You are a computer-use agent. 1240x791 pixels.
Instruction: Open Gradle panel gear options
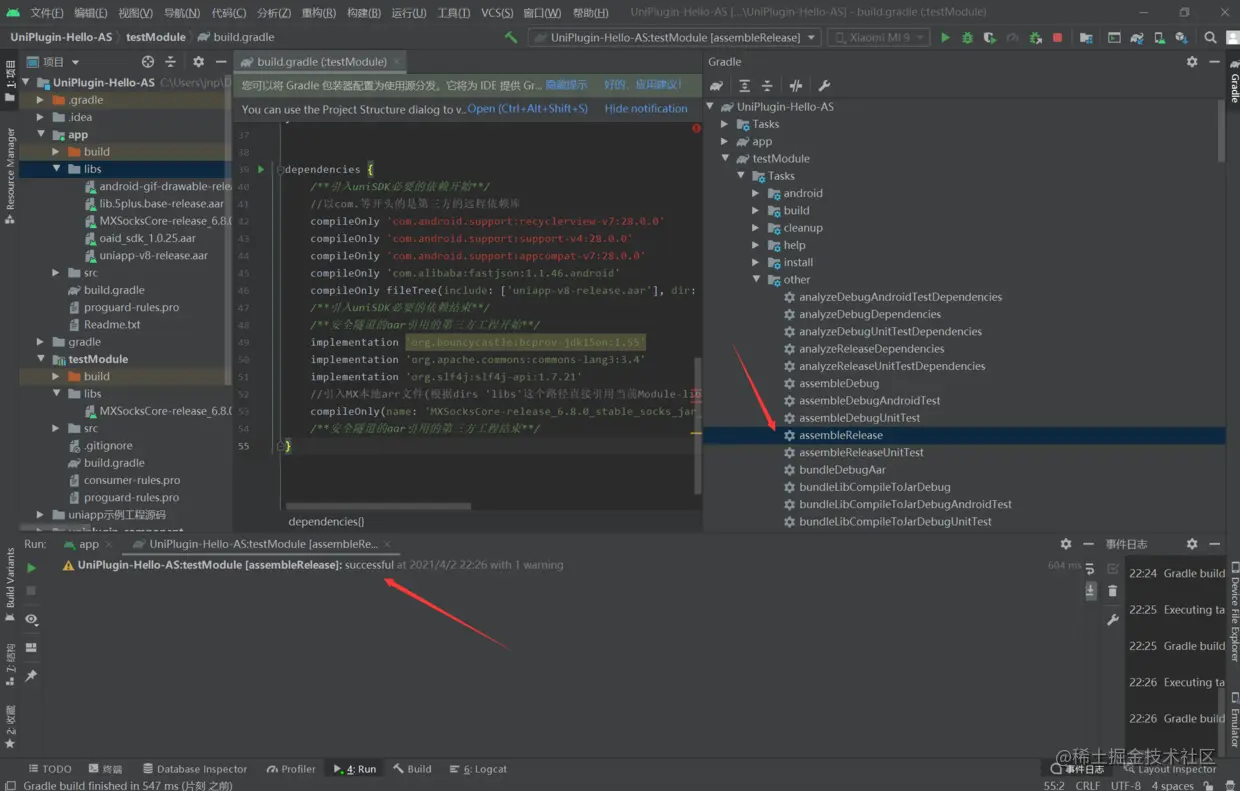(x=1192, y=62)
